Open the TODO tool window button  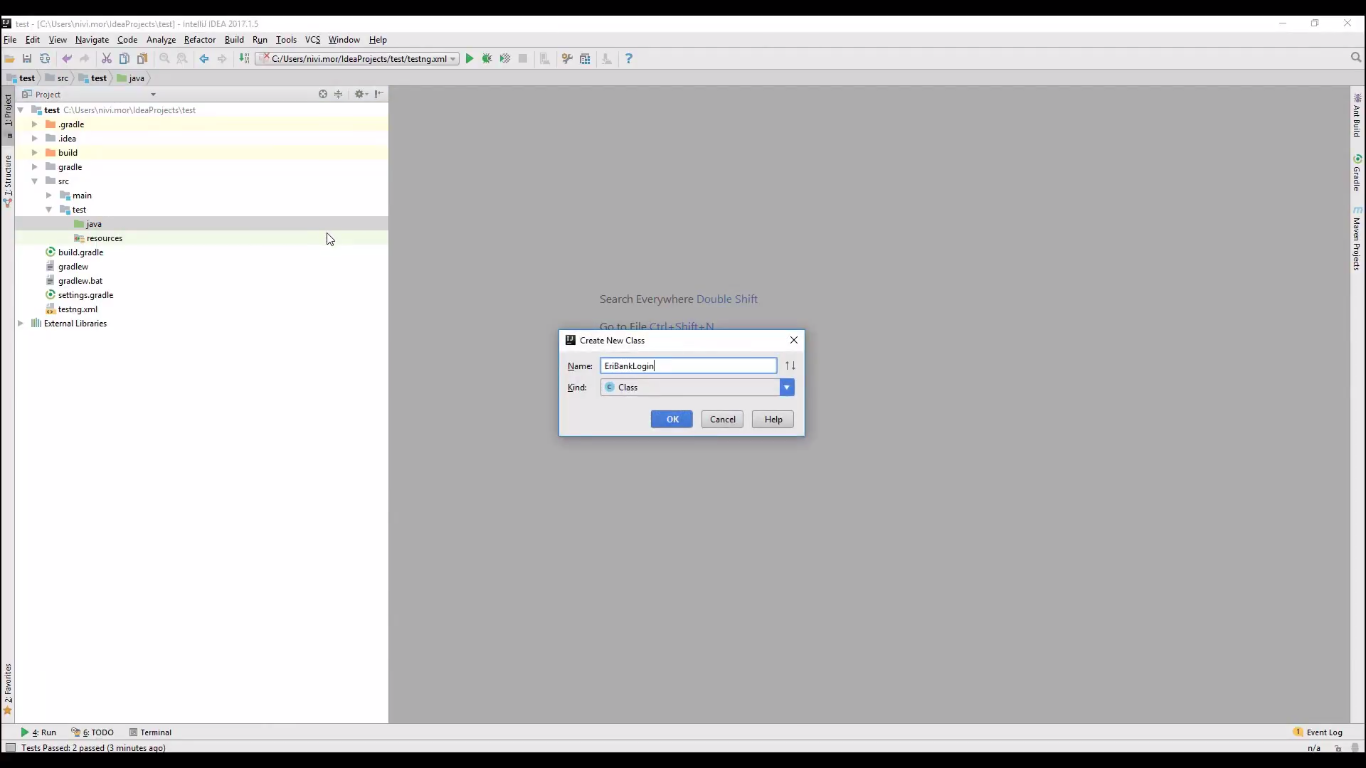coord(92,732)
